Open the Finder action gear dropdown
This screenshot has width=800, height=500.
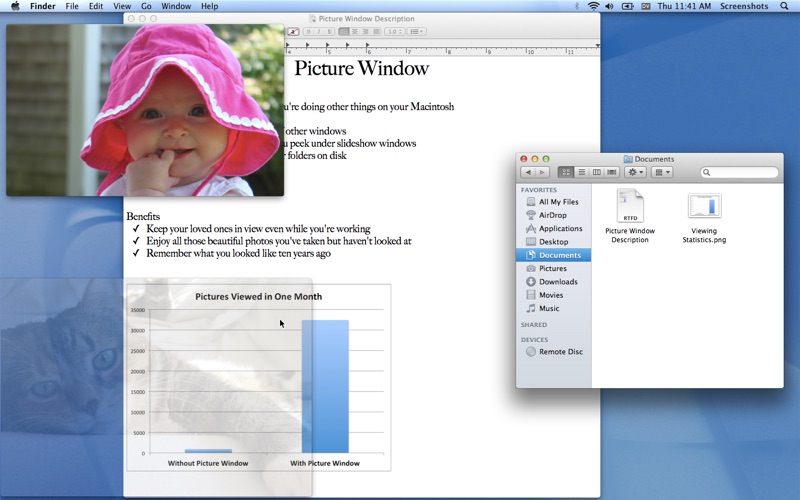tap(635, 172)
